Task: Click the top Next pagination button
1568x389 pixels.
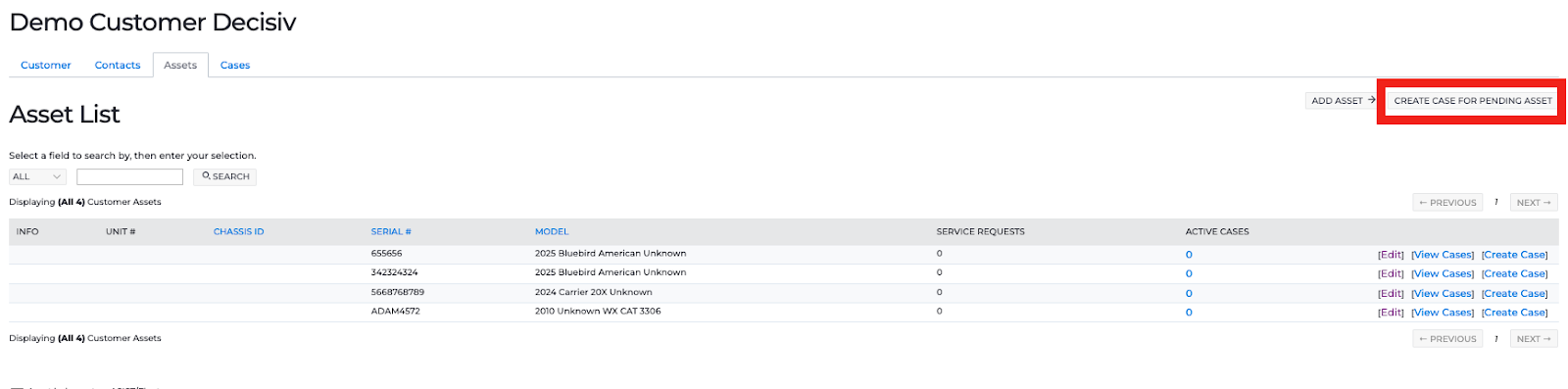Action: pos(1534,203)
